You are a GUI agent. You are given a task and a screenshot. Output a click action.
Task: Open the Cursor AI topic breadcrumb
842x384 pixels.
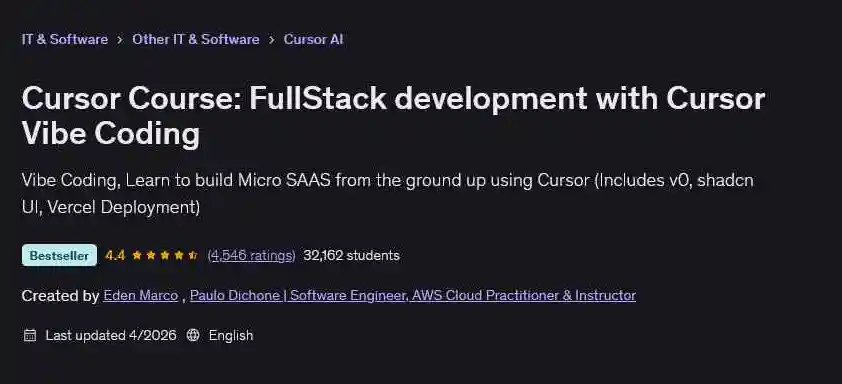[314, 39]
